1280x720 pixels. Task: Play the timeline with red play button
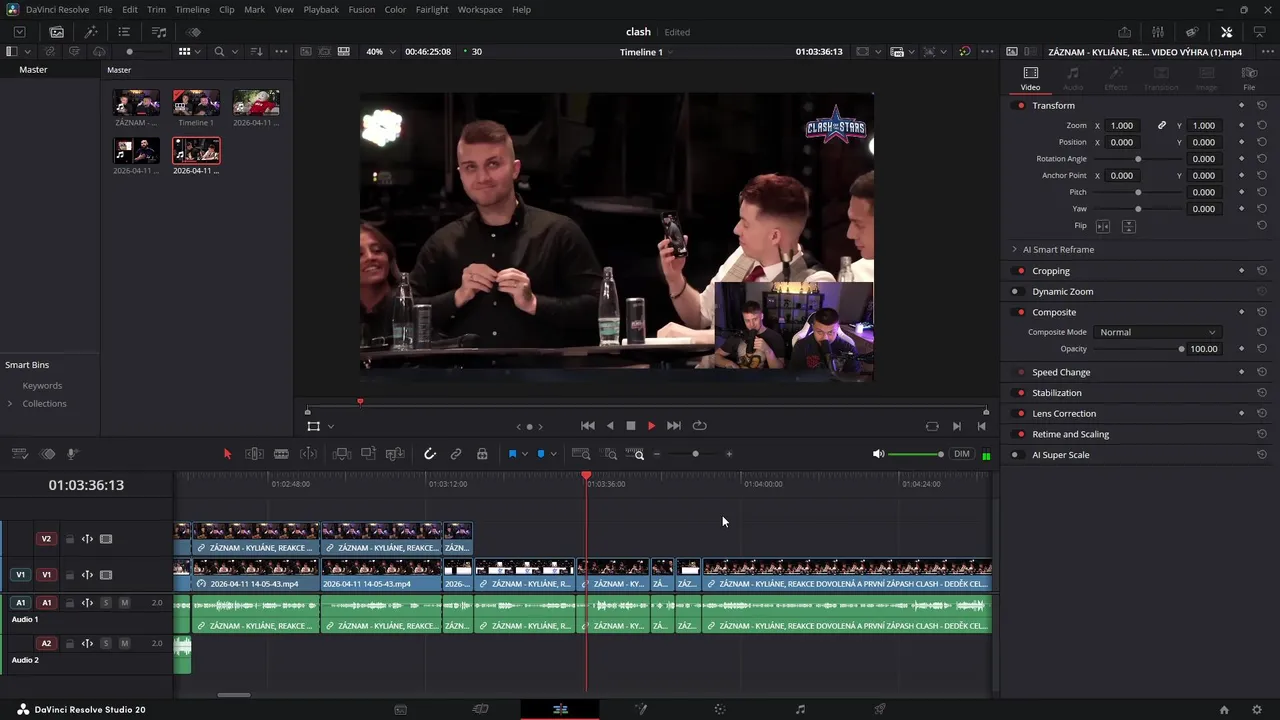coord(651,426)
